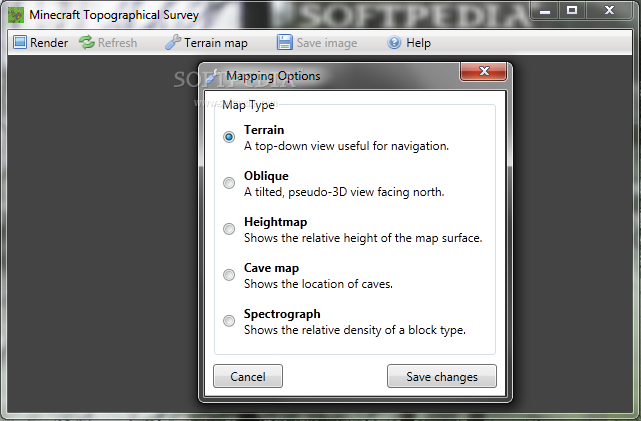Click the Save changes button
The width and height of the screenshot is (641, 421).
click(442, 376)
